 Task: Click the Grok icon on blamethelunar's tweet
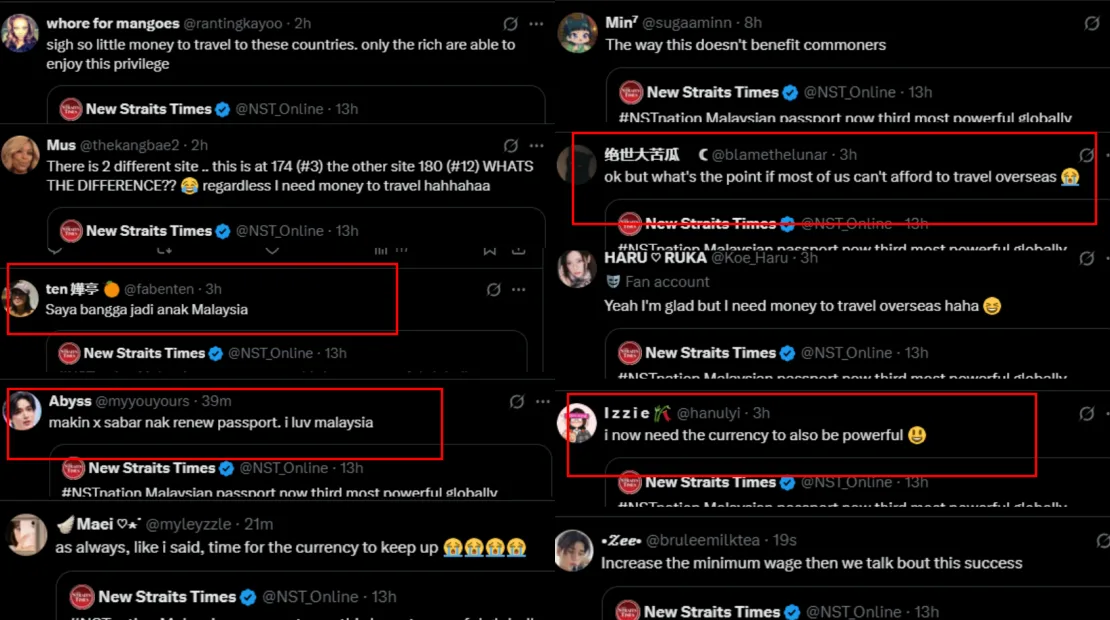(x=1086, y=155)
